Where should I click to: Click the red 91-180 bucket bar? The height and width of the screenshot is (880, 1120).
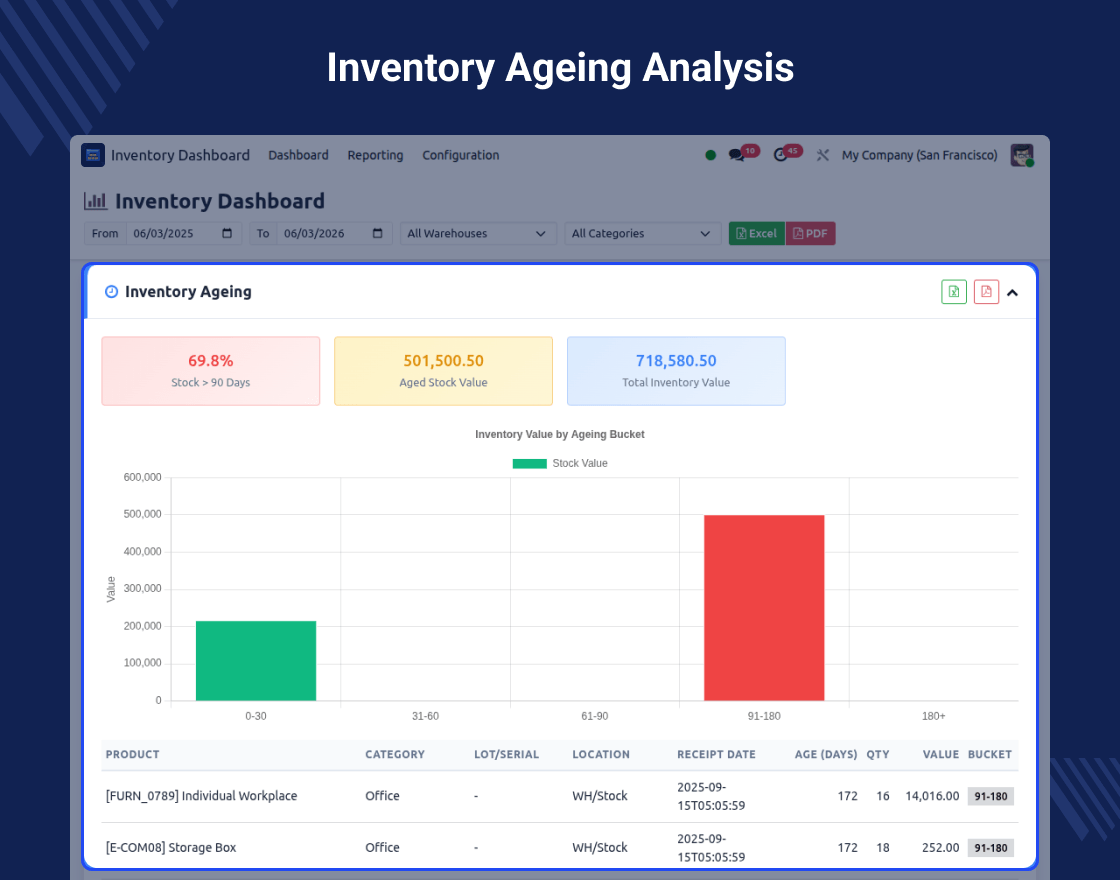pyautogui.click(x=764, y=608)
